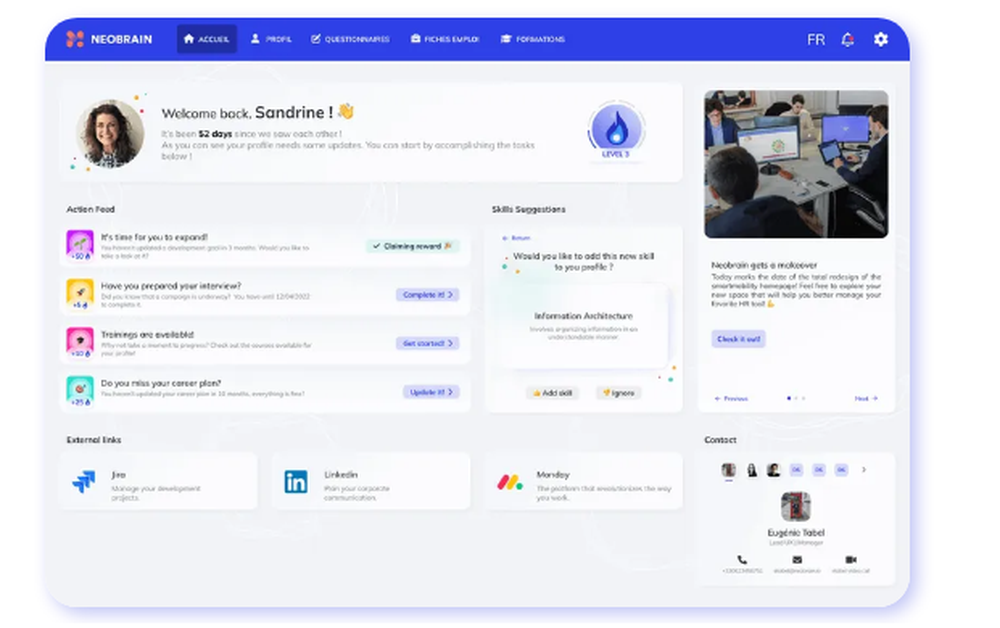Screen dimensions: 1000x628
Task: Click the "Neobrain gets a makeover" headline
Action: click(x=764, y=265)
